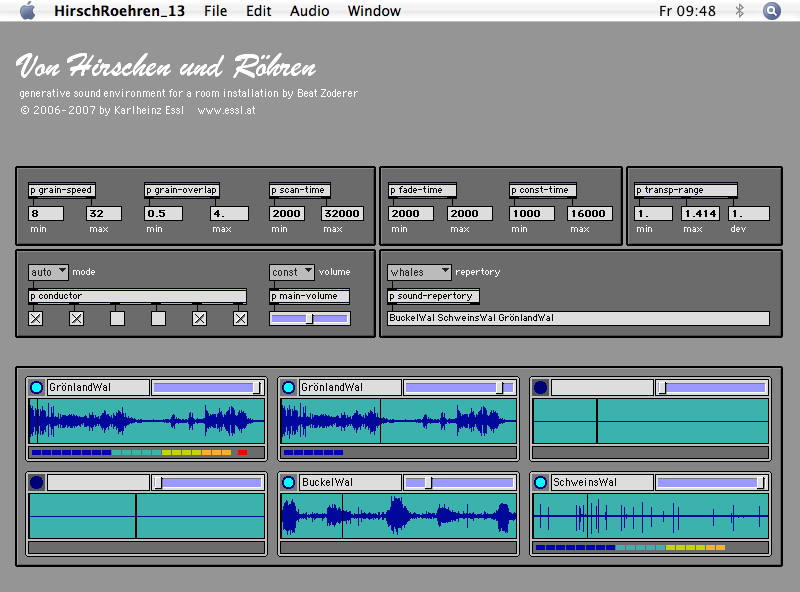Select transp-range max value 1.414
800x592 pixels.
click(701, 213)
